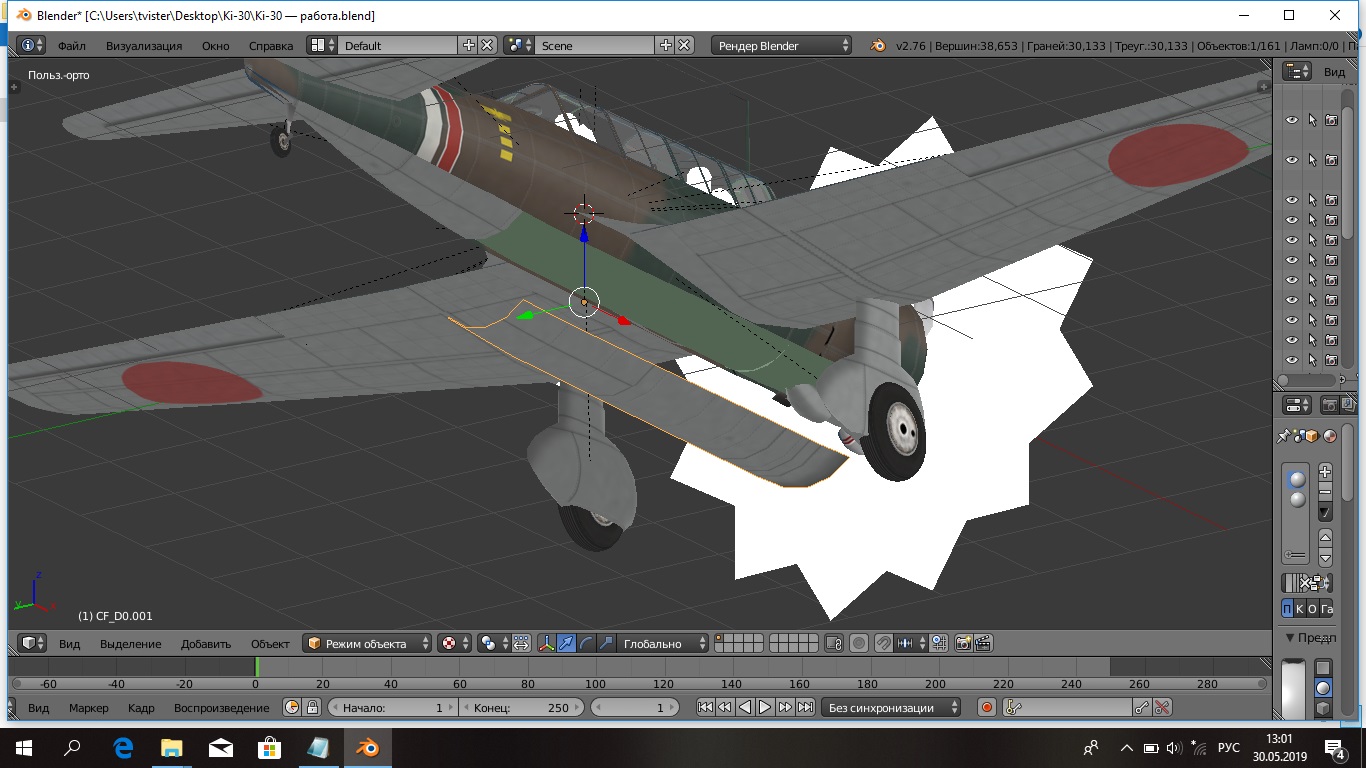Screen dimensions: 1366x768
Task: Toggle the 3D manipulator axes icon
Action: coord(547,644)
